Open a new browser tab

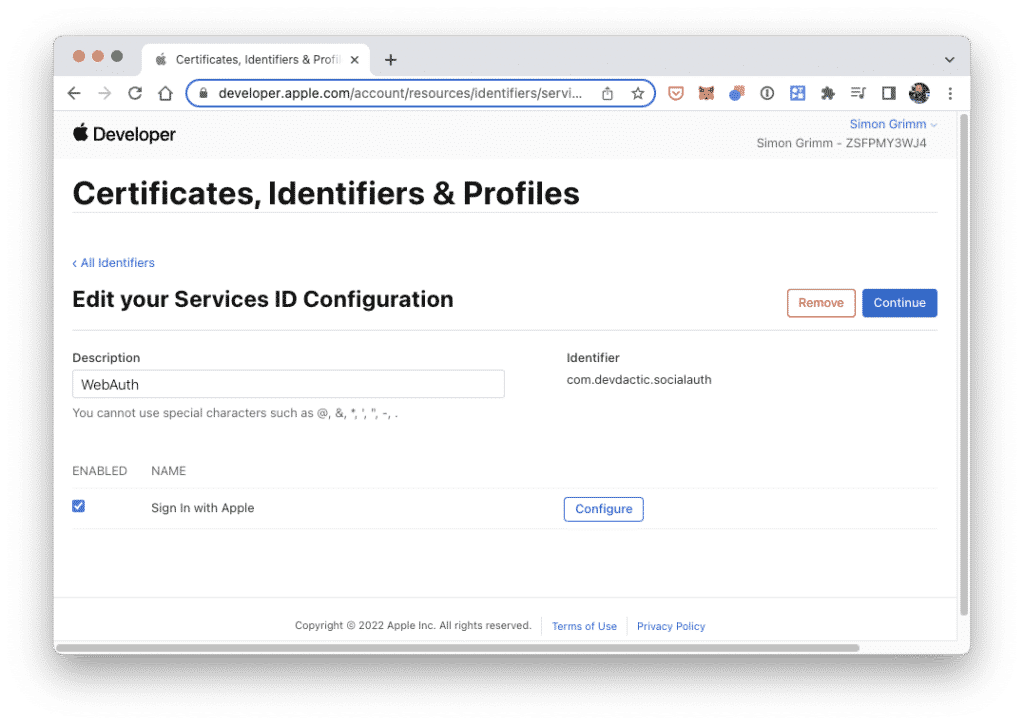(390, 58)
